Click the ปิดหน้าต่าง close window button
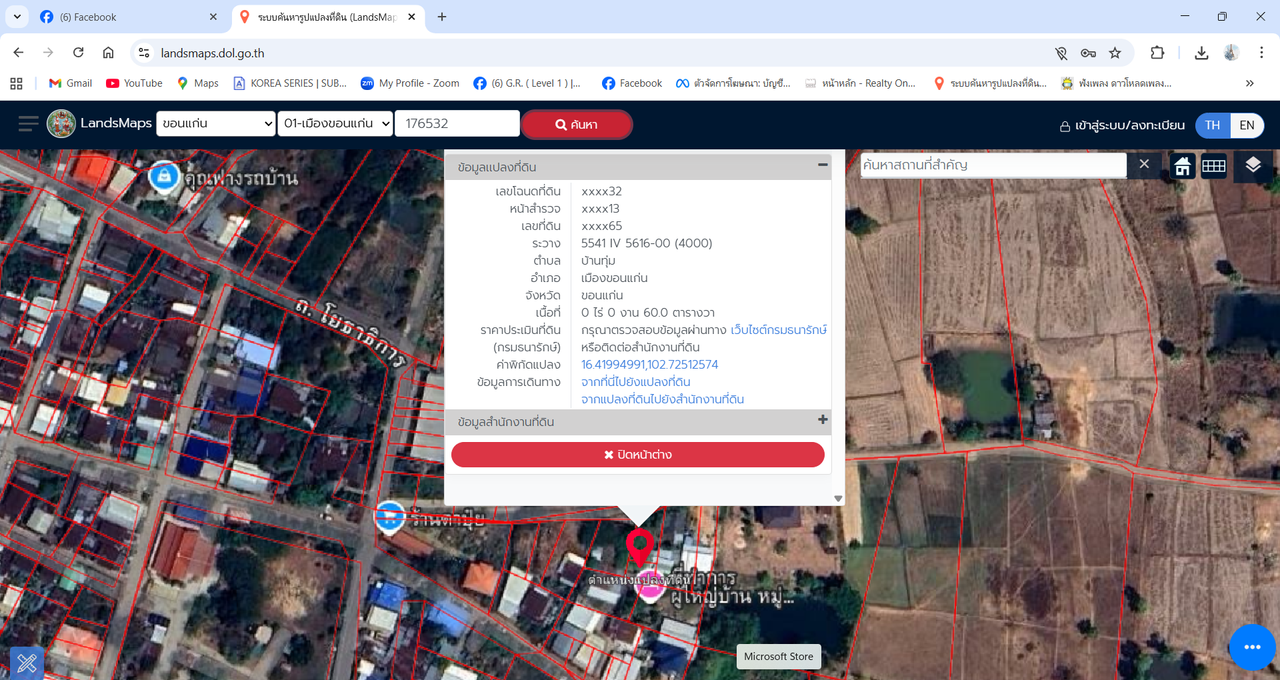Image resolution: width=1280 pixels, height=680 pixels. click(638, 455)
